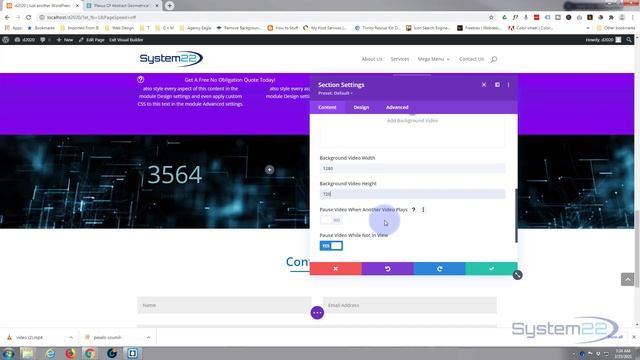
Task: Click the blue redo button
Action: point(439,269)
